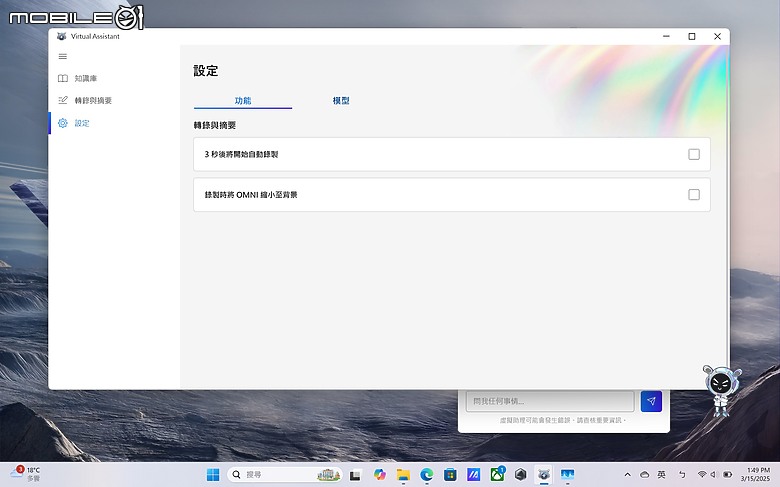Viewport: 780px width, 487px height.
Task: Click the Virtual Assistant taskbar icon
Action: coord(544,475)
